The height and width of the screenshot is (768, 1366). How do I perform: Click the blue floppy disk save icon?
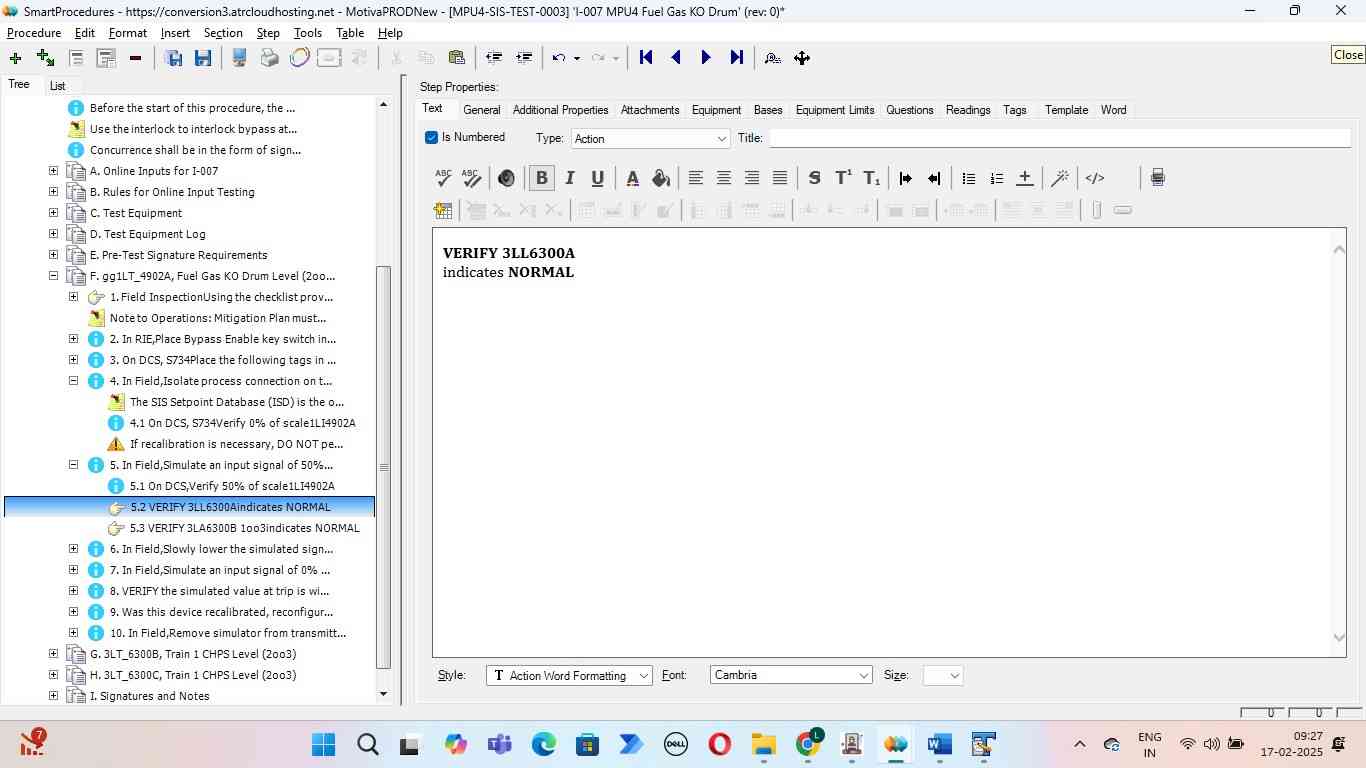tap(203, 58)
